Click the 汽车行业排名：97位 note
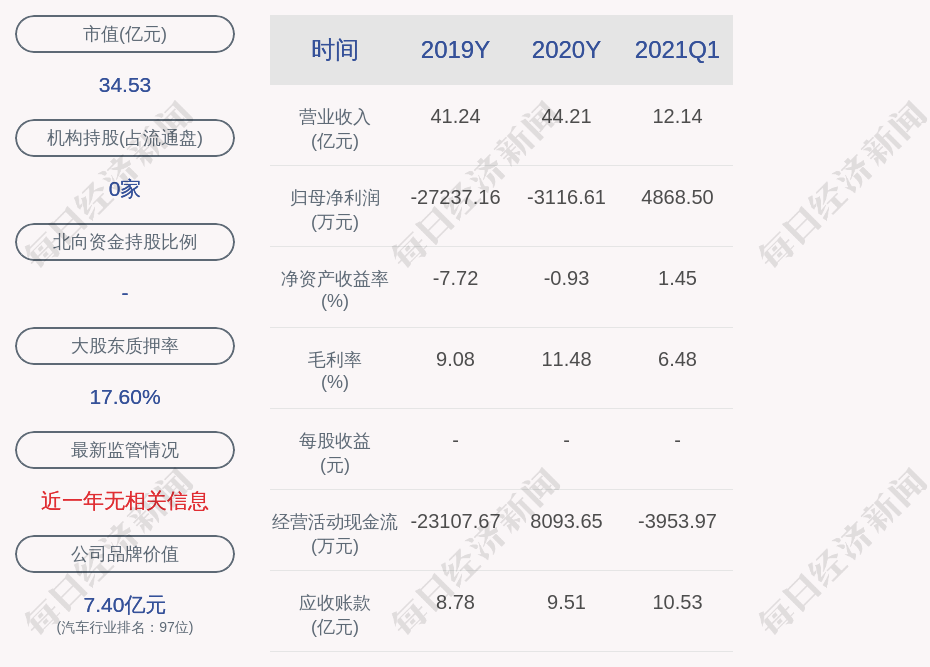Image resolution: width=930 pixels, height=667 pixels. pyautogui.click(x=125, y=627)
